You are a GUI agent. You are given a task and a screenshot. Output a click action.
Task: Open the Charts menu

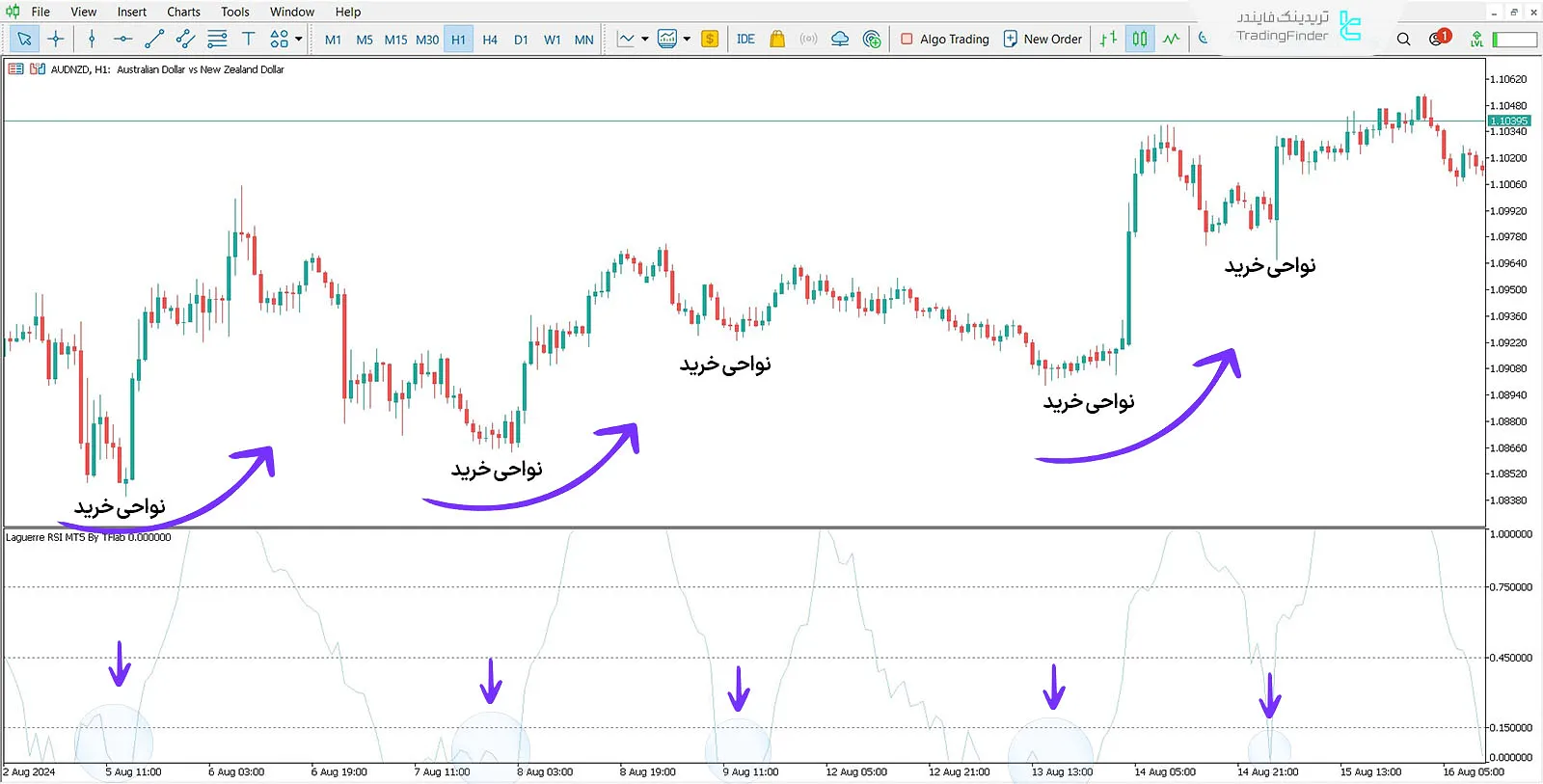tap(183, 12)
